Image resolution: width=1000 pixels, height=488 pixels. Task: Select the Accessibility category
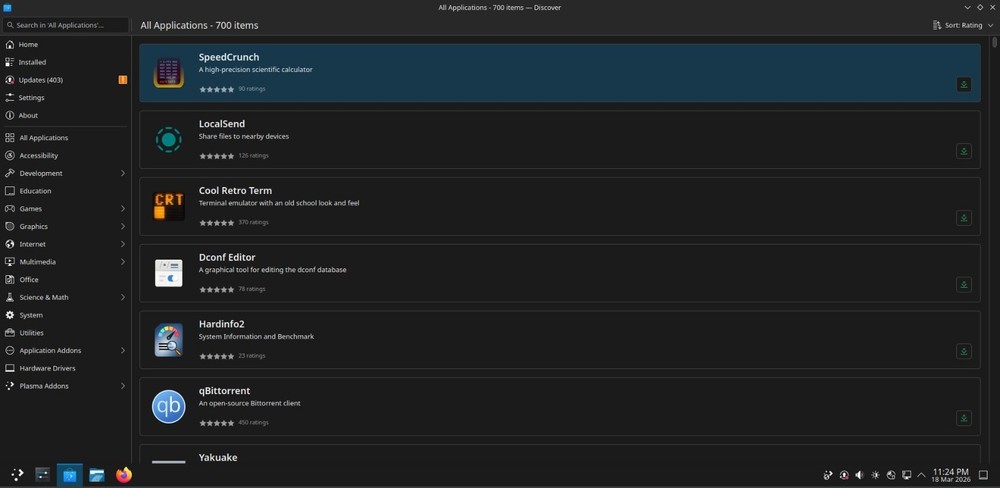[x=66, y=156]
